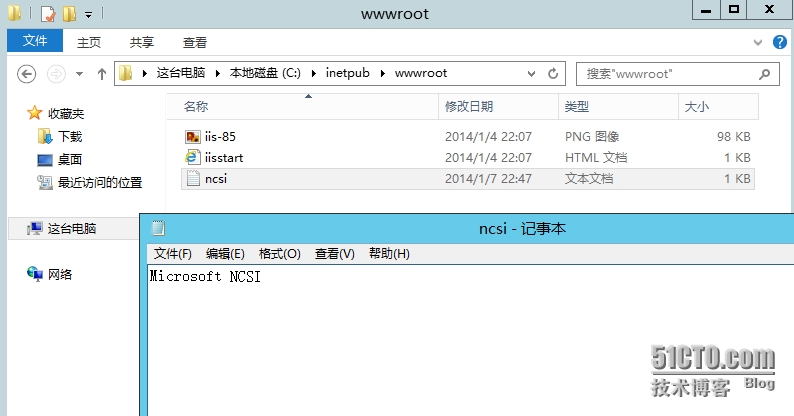Minimize the wwwroot Explorer window
This screenshot has height=416, width=794.
[706, 10]
